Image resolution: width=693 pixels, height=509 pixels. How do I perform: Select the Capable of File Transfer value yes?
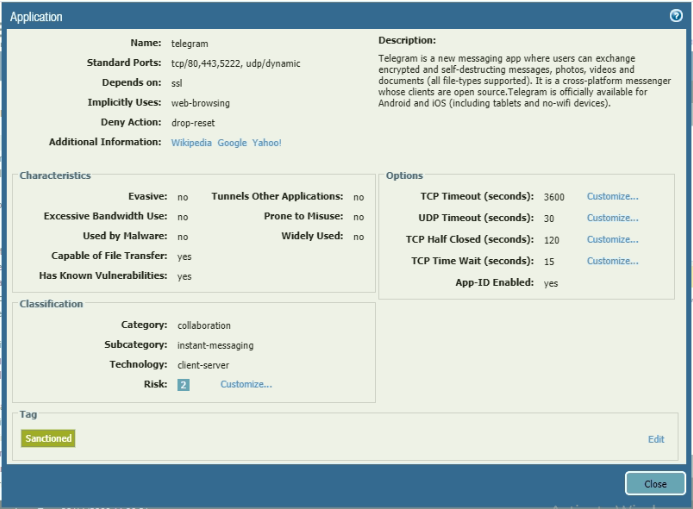tap(184, 257)
